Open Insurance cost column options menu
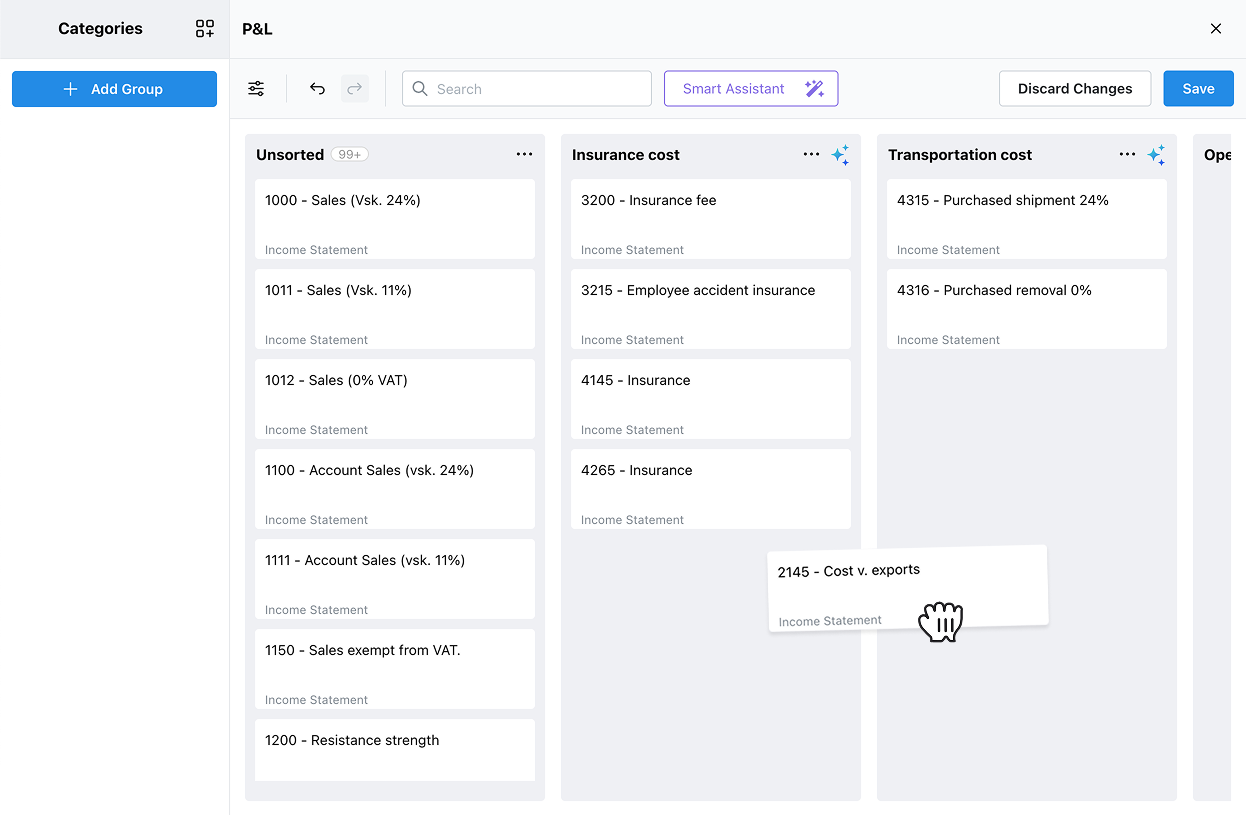Image resolution: width=1246 pixels, height=815 pixels. tap(811, 155)
